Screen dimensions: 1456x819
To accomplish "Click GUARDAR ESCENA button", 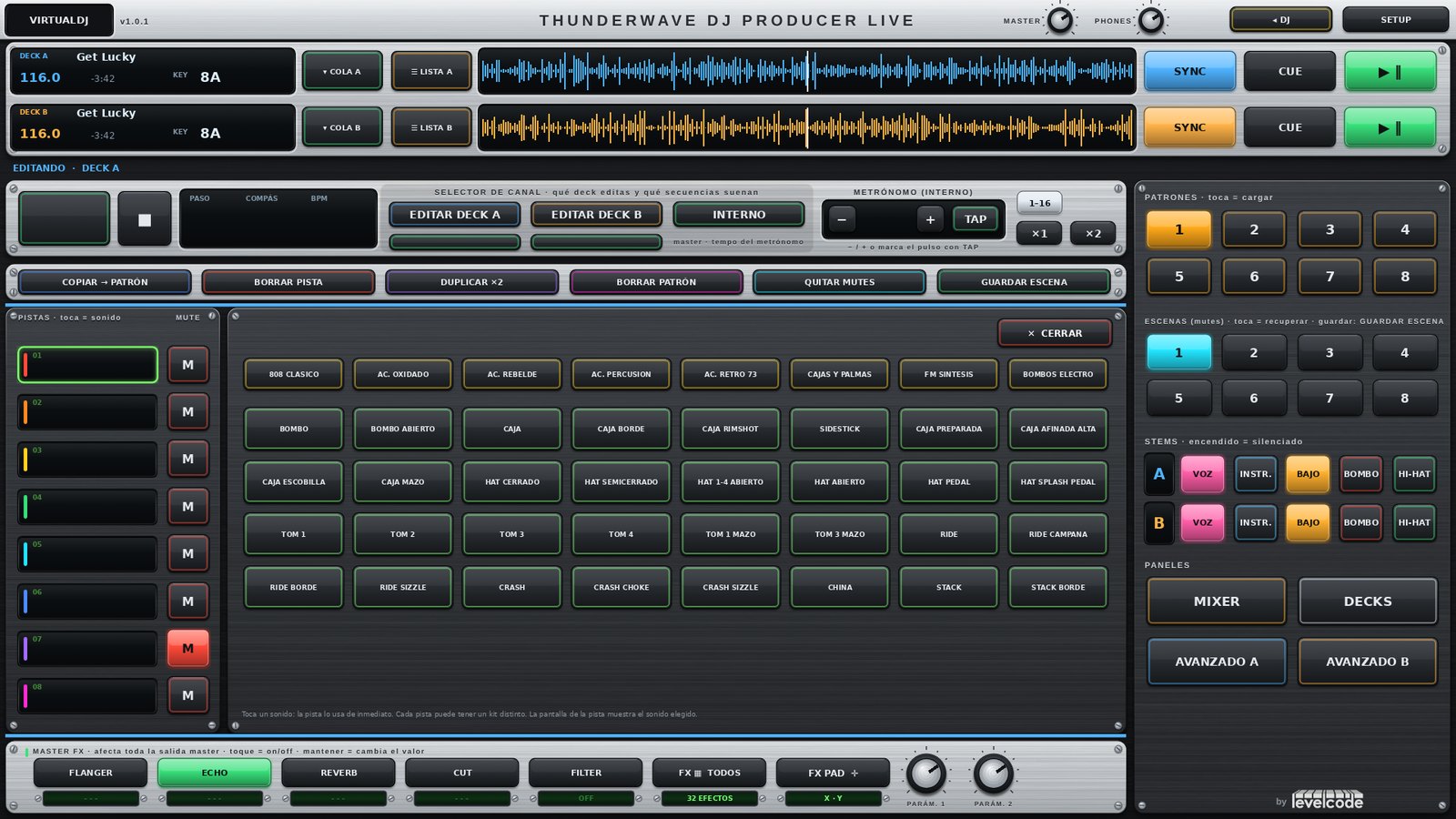I will [1024, 282].
